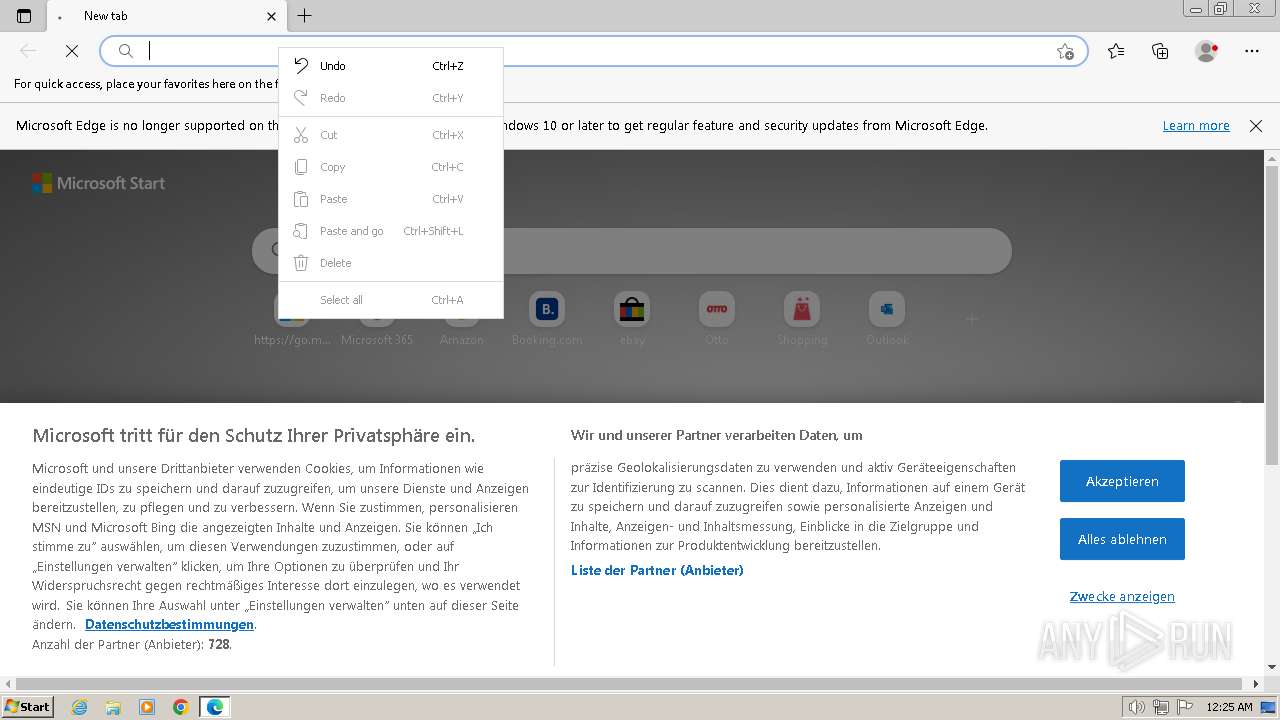Close the New tab tab

[x=272, y=16]
